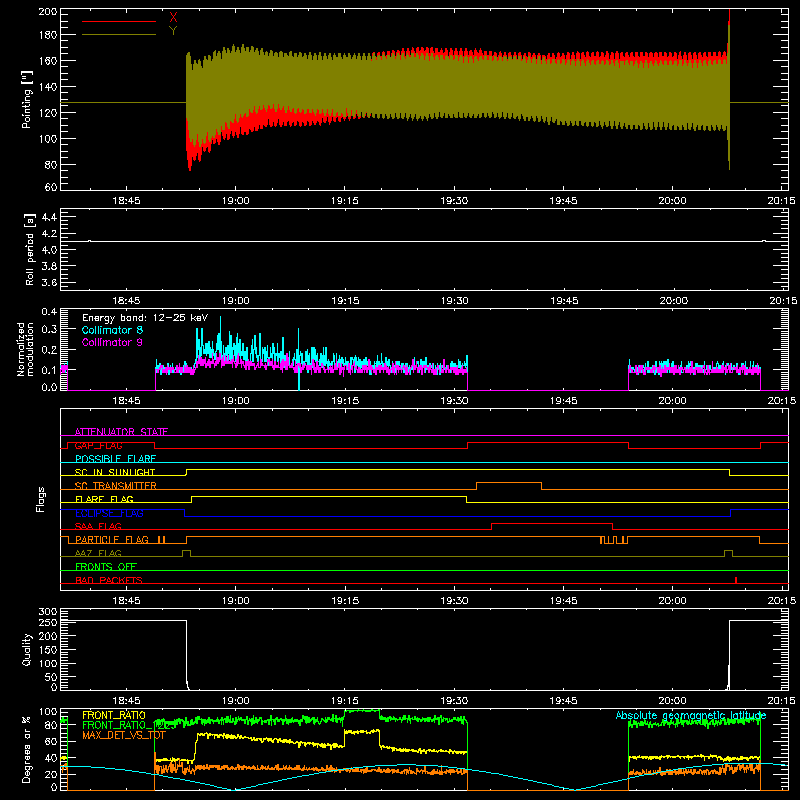Select the Pointing axis title
The image size is (800, 800).
point(27,99)
